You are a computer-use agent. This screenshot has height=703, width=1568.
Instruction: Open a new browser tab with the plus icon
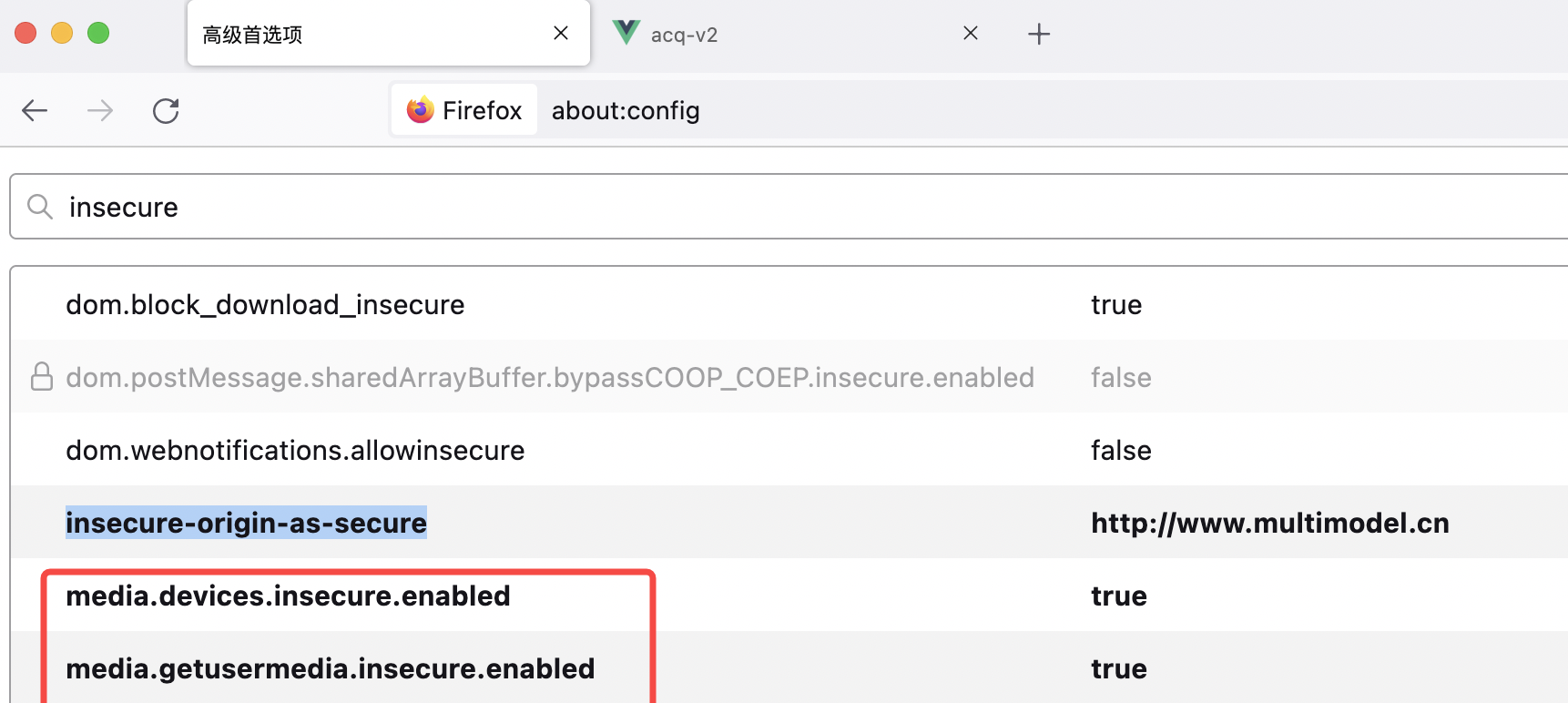[x=1039, y=34]
